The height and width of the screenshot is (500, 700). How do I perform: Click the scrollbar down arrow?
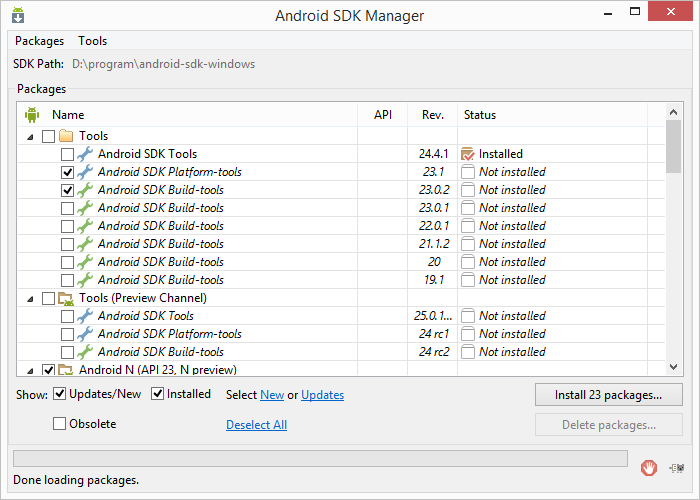(673, 367)
